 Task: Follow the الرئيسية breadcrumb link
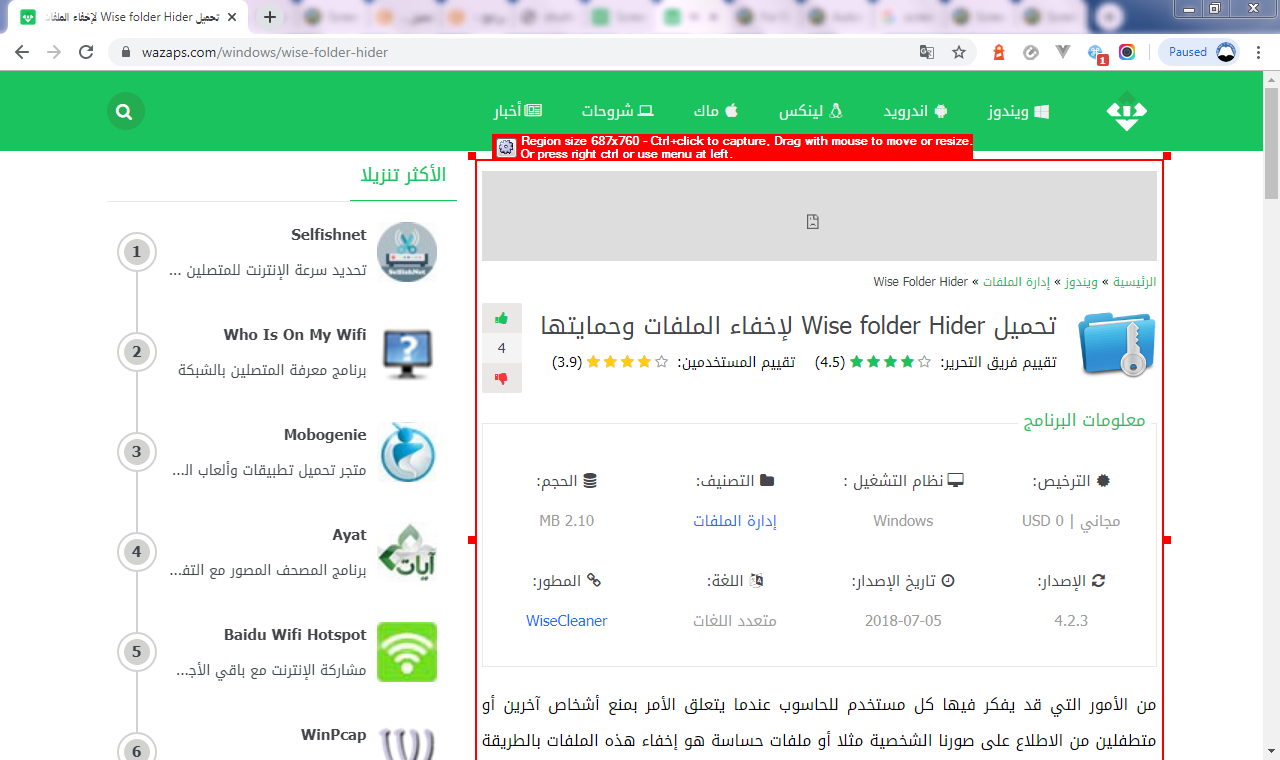click(1135, 282)
